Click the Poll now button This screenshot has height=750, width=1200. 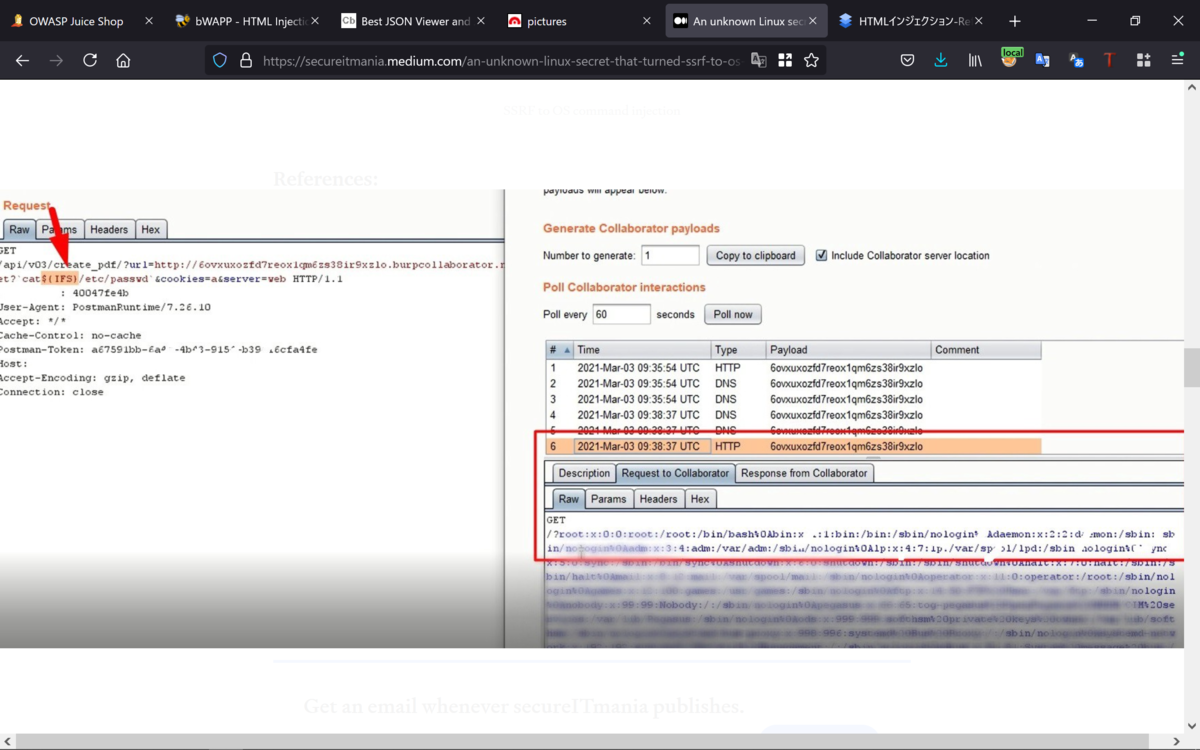point(733,314)
